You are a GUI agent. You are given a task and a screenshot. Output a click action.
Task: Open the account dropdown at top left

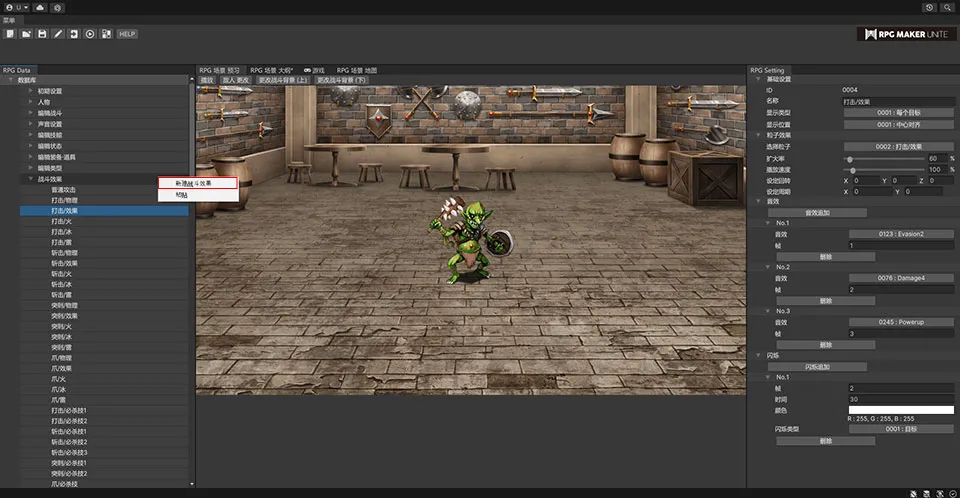(15, 7)
